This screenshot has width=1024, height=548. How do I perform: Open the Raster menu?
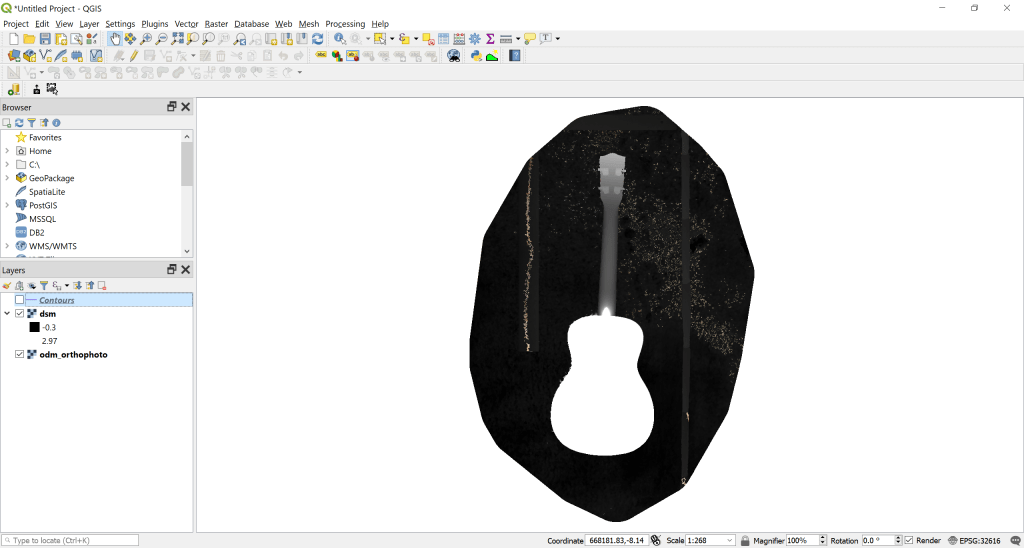pos(216,24)
